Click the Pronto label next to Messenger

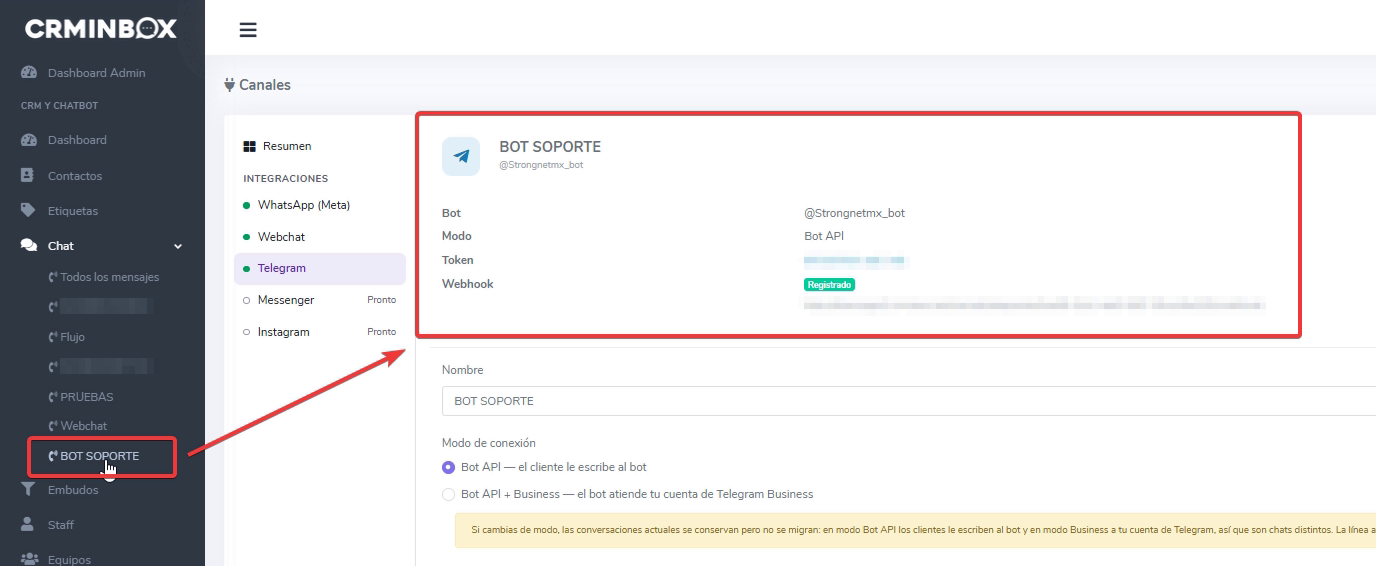click(381, 300)
